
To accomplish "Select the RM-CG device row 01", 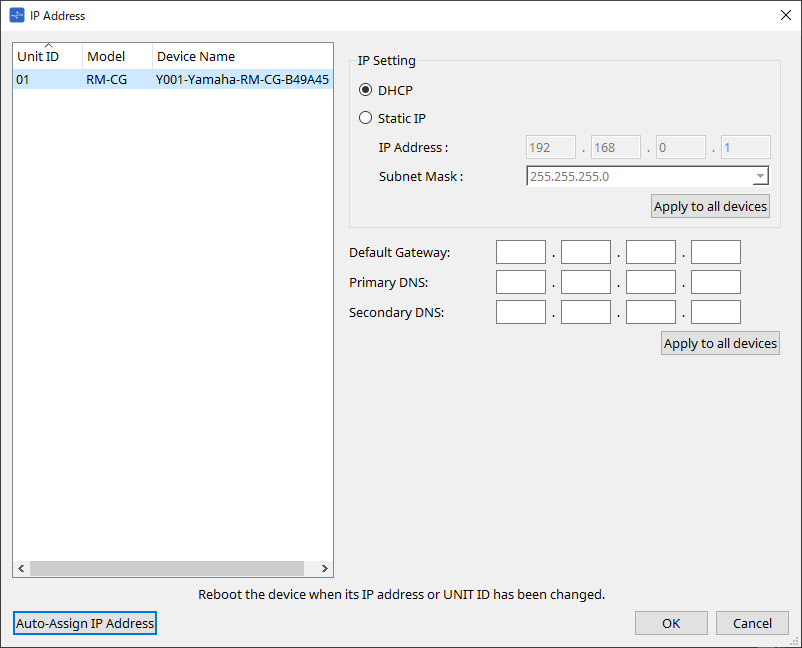I will [172, 80].
